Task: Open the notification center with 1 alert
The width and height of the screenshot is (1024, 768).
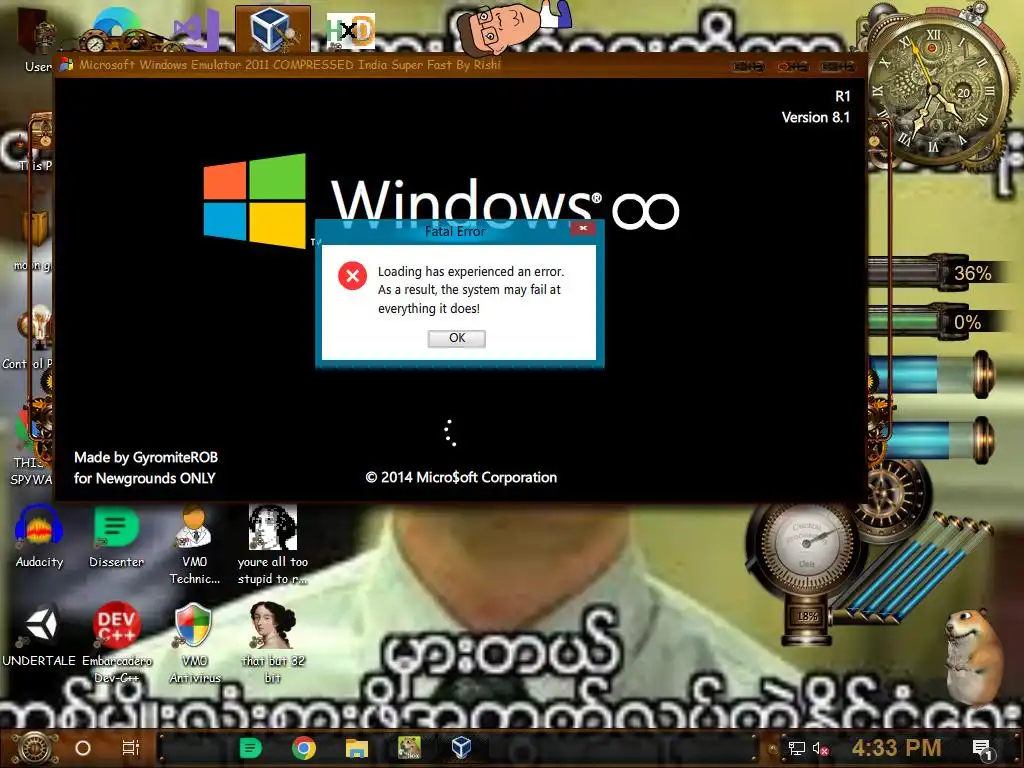Action: click(982, 749)
